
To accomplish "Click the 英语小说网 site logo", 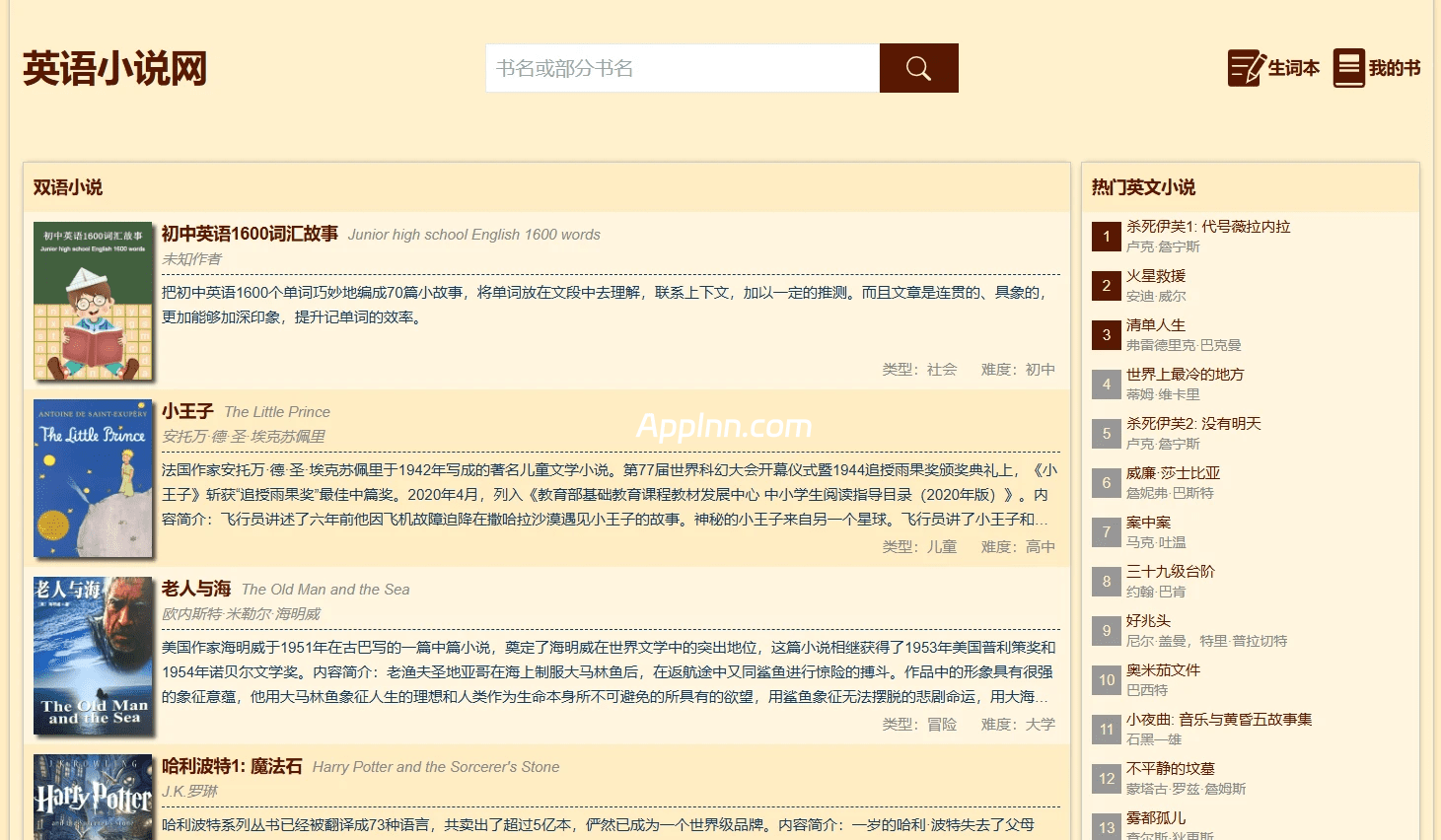I will [x=115, y=69].
